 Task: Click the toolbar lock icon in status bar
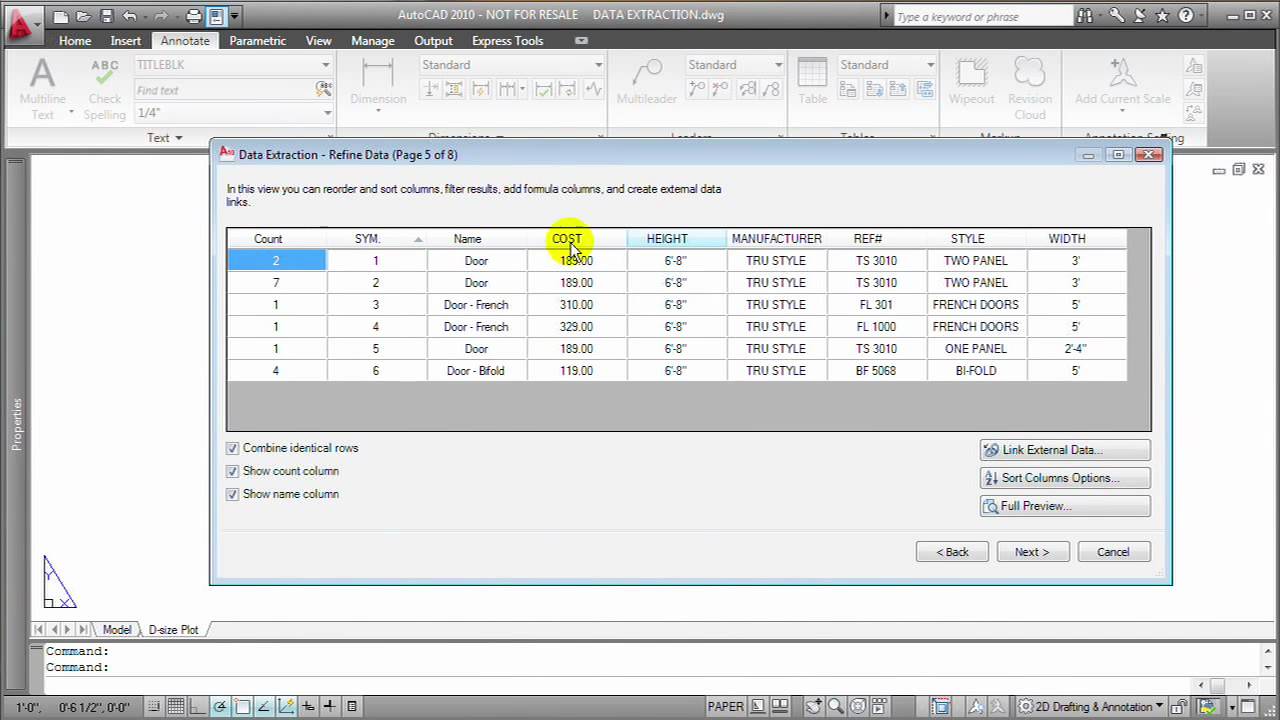pyautogui.click(x=1180, y=707)
